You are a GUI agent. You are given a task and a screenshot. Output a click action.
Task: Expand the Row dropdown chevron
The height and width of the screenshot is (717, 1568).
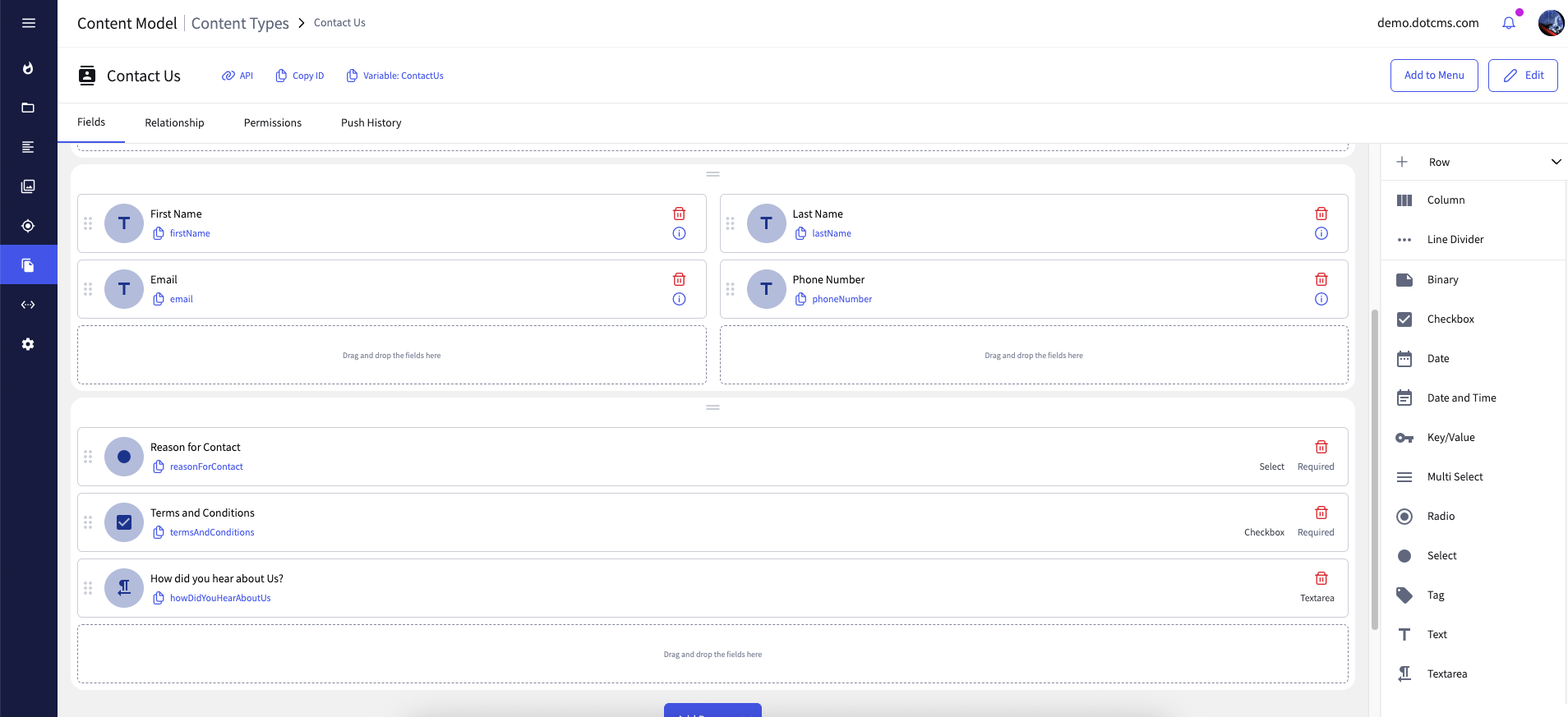[x=1556, y=162]
